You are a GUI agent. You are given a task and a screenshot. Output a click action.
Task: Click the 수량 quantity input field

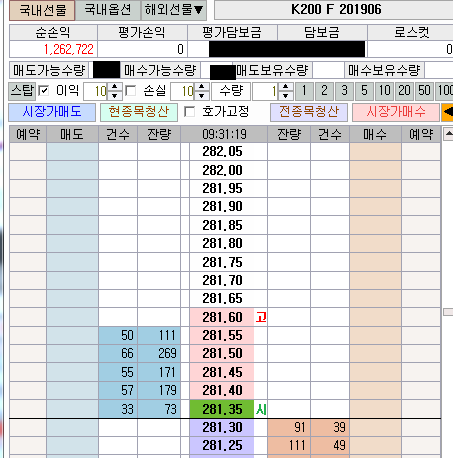pos(266,91)
